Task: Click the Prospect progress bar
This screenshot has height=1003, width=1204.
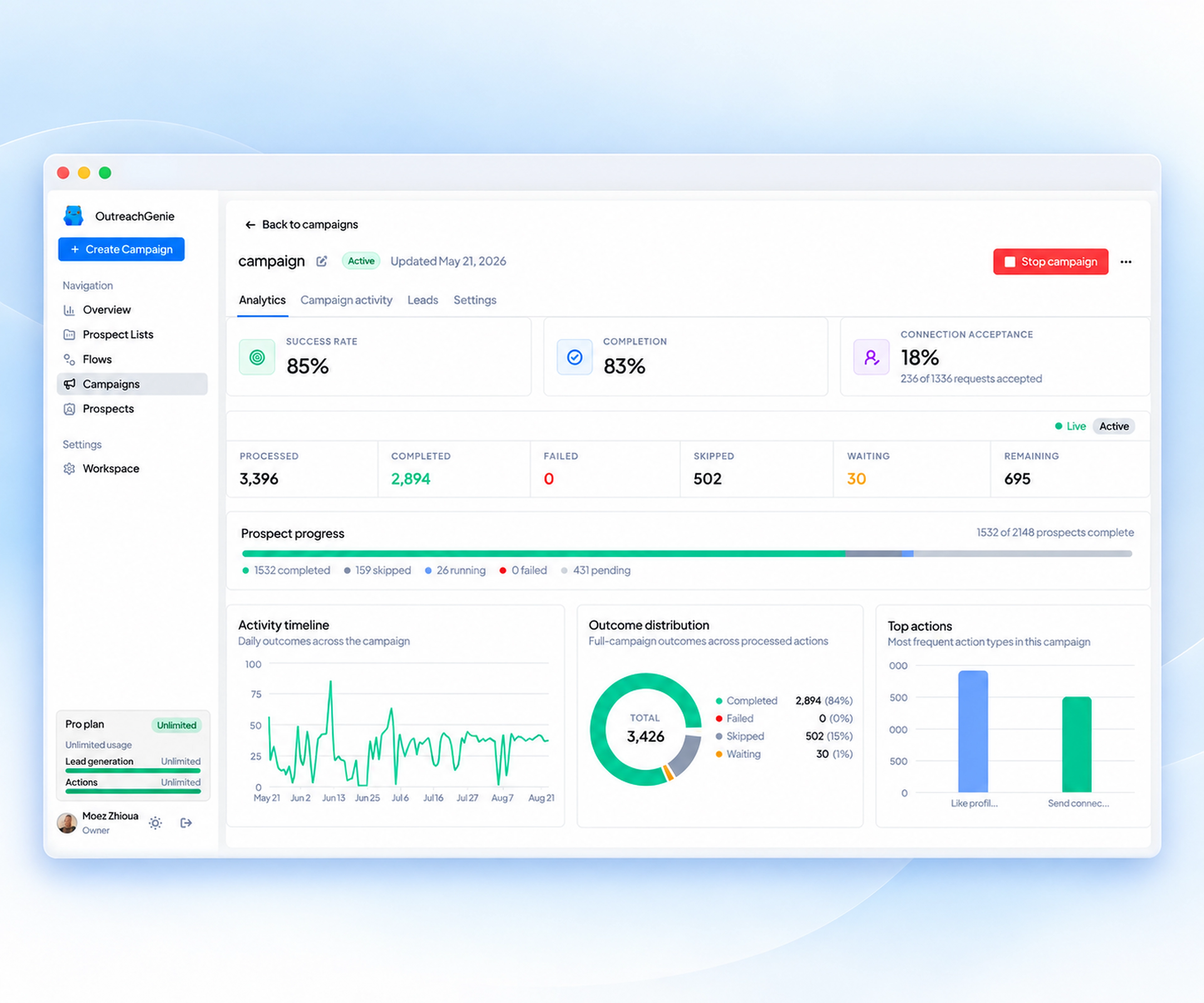Action: [687, 554]
